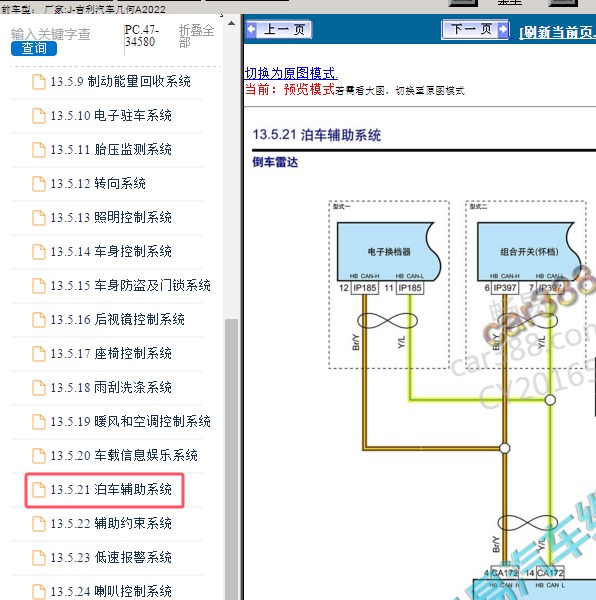Click document icon beside 13.5.24
Image resolution: width=596 pixels, height=600 pixels.
click(x=39, y=592)
